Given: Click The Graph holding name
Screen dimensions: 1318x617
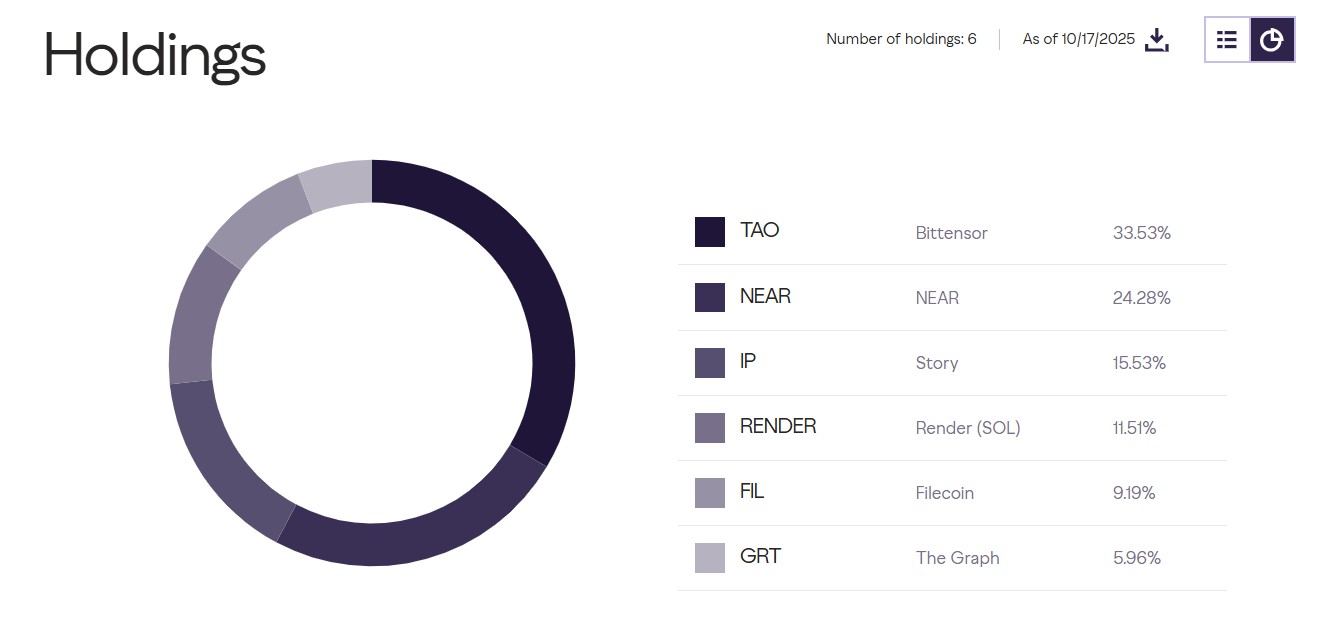Looking at the screenshot, I should click(957, 558).
